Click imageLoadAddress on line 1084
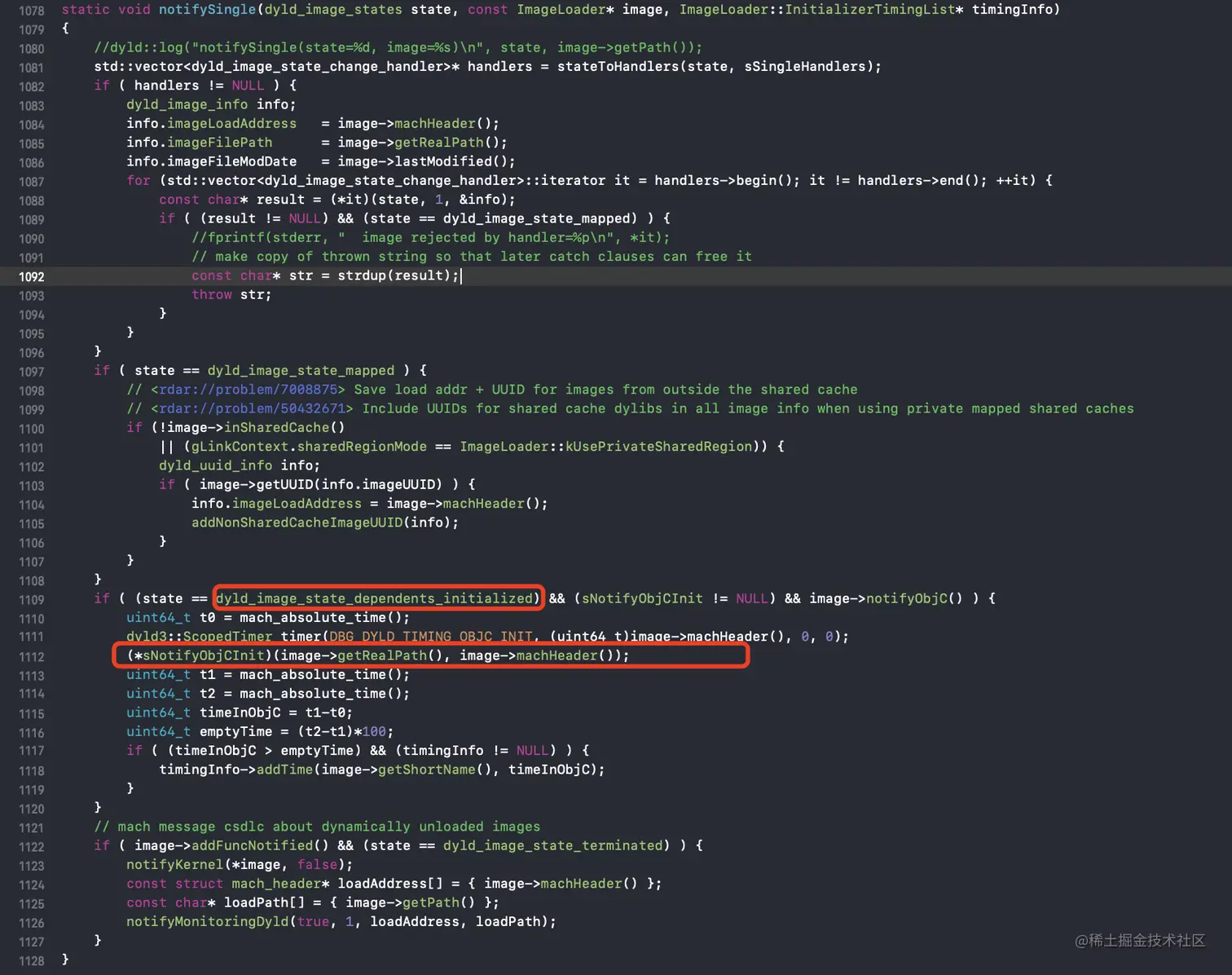Screen dimensions: 1232x975 [231, 124]
